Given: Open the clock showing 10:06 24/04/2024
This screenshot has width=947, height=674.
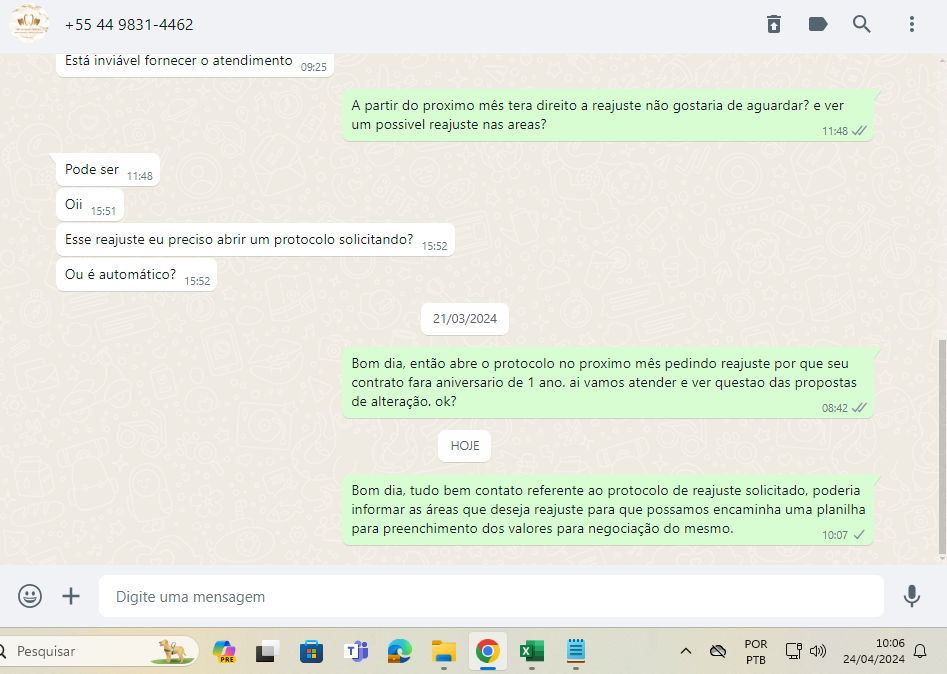Looking at the screenshot, I should (873, 651).
